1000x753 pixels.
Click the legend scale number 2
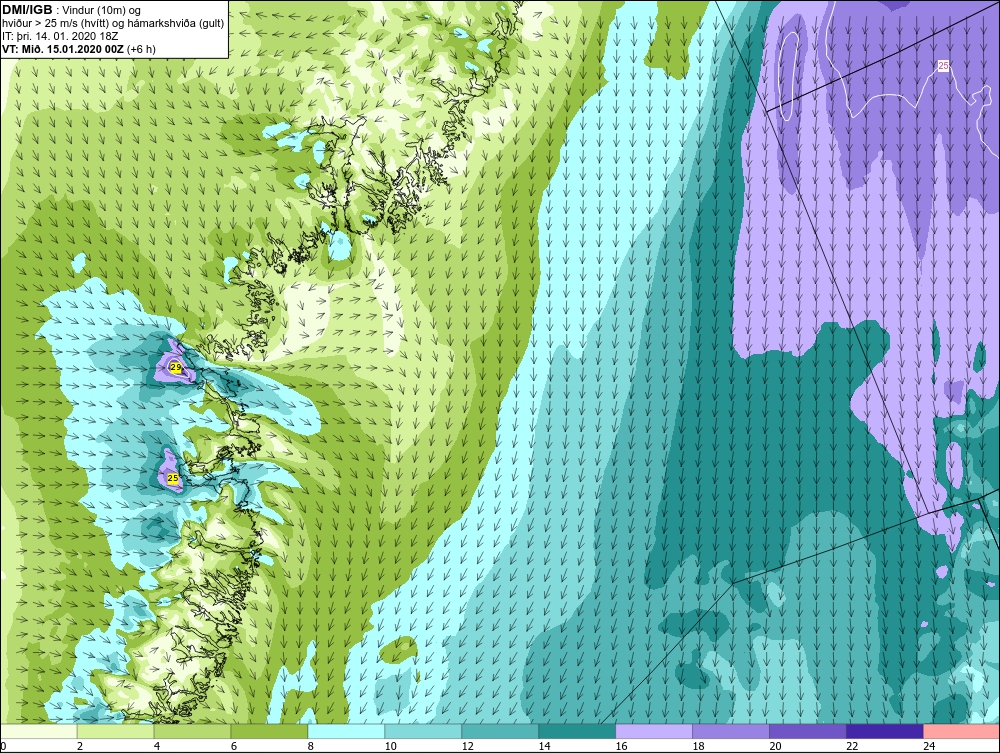[x=80, y=746]
